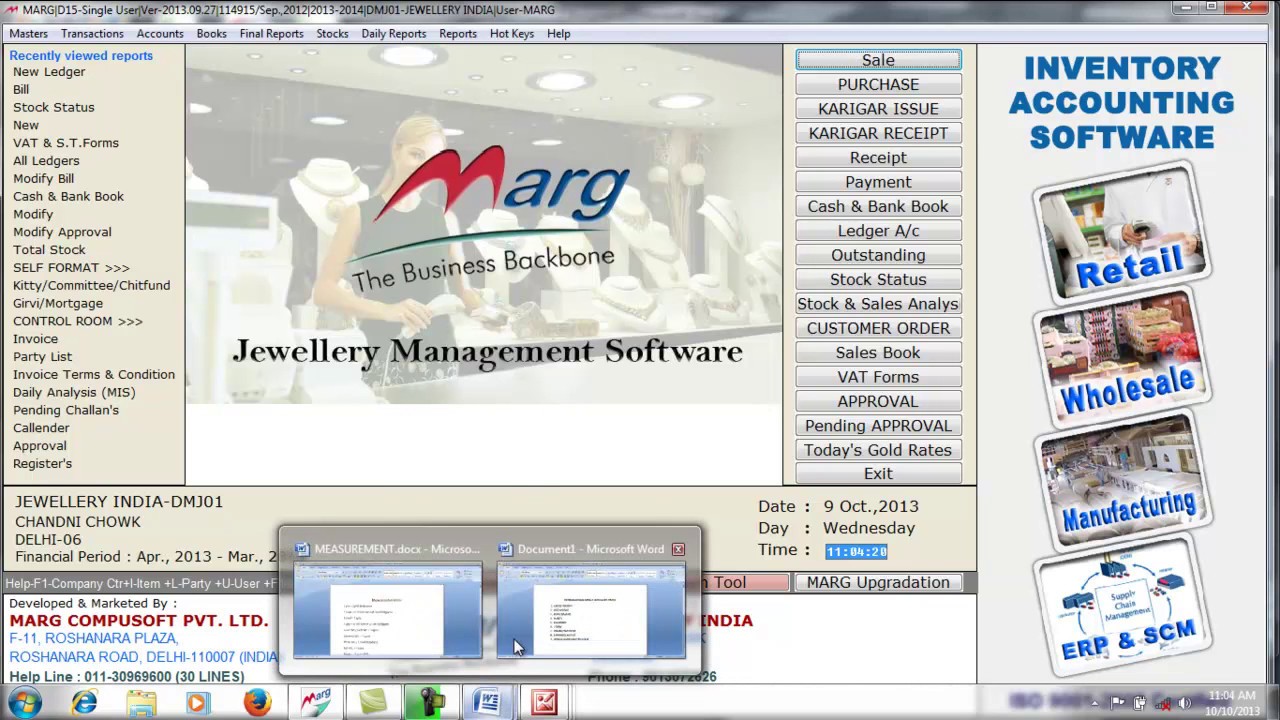
Task: Open Daily Analysis (MIS) link
Action: [74, 392]
